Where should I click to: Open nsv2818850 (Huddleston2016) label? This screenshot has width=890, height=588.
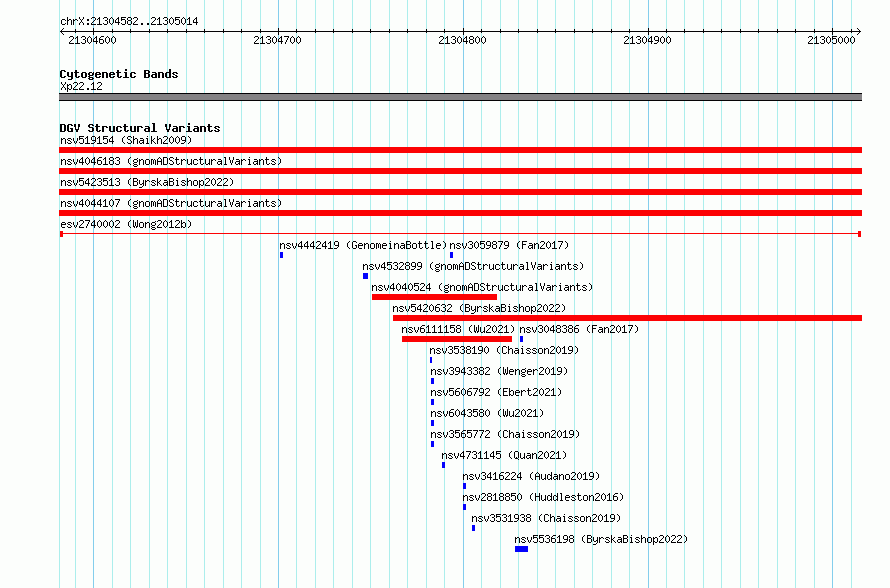543,497
